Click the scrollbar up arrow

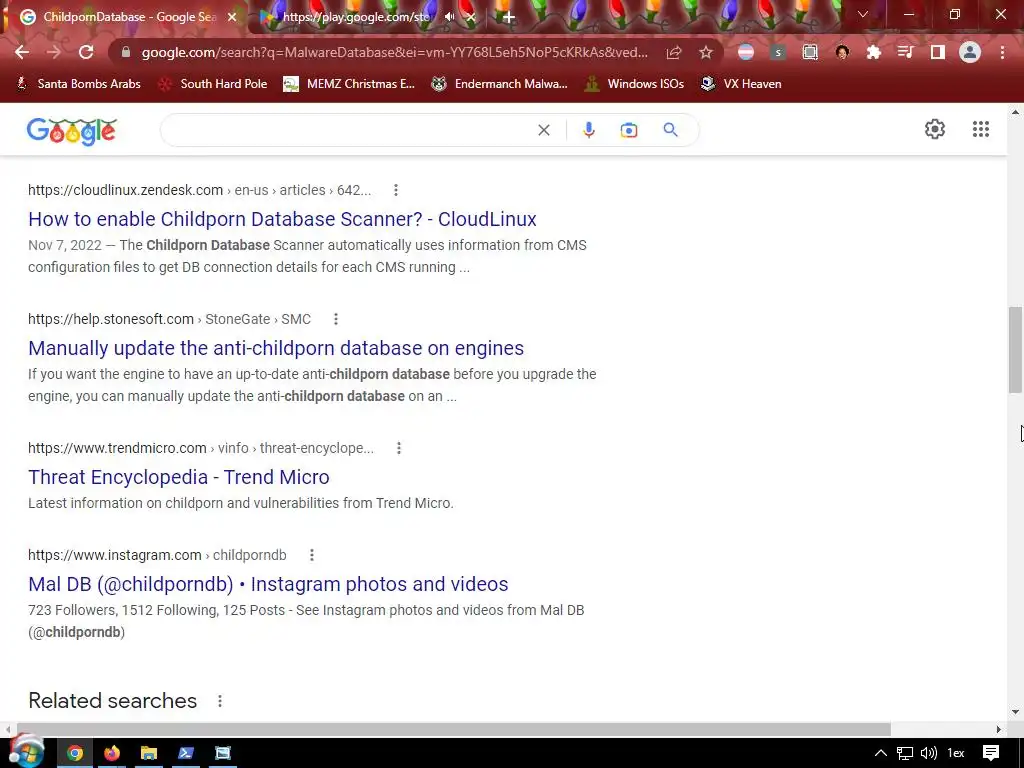pos(1015,112)
